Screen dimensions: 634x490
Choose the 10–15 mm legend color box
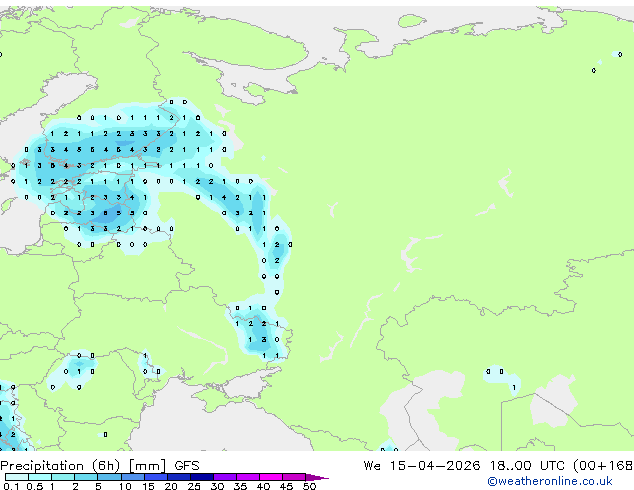pyautogui.click(x=133, y=477)
